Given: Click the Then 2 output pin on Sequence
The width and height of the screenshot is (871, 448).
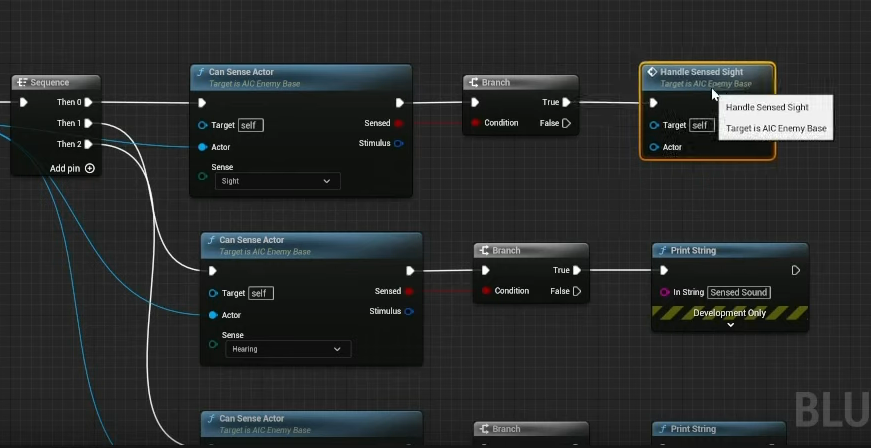Looking at the screenshot, I should [89, 144].
